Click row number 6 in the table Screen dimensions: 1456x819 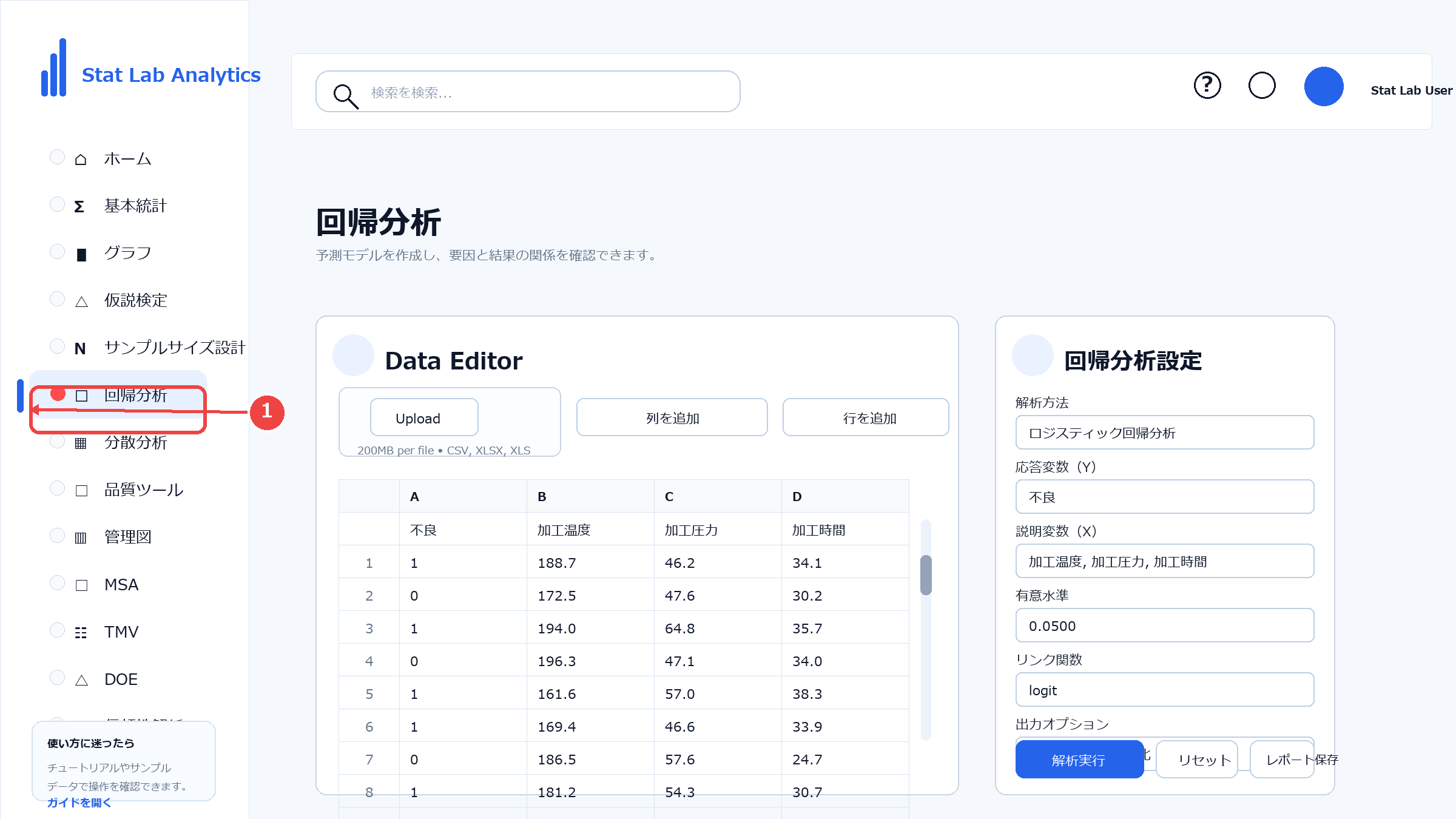[x=369, y=726]
